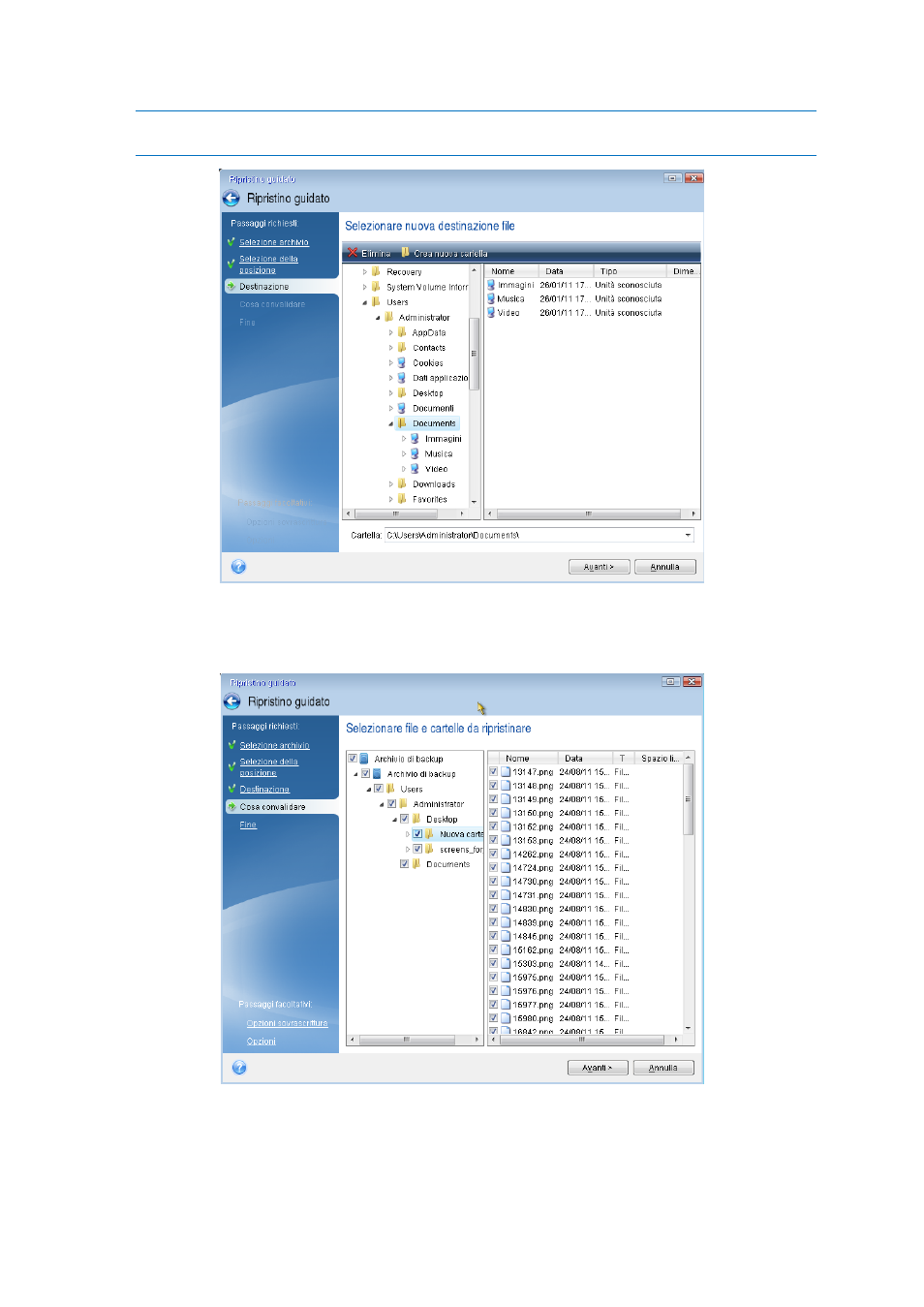This screenshot has height=1307, width=924.
Task: Click Annulla in the lower wizard window
Action: [663, 1068]
